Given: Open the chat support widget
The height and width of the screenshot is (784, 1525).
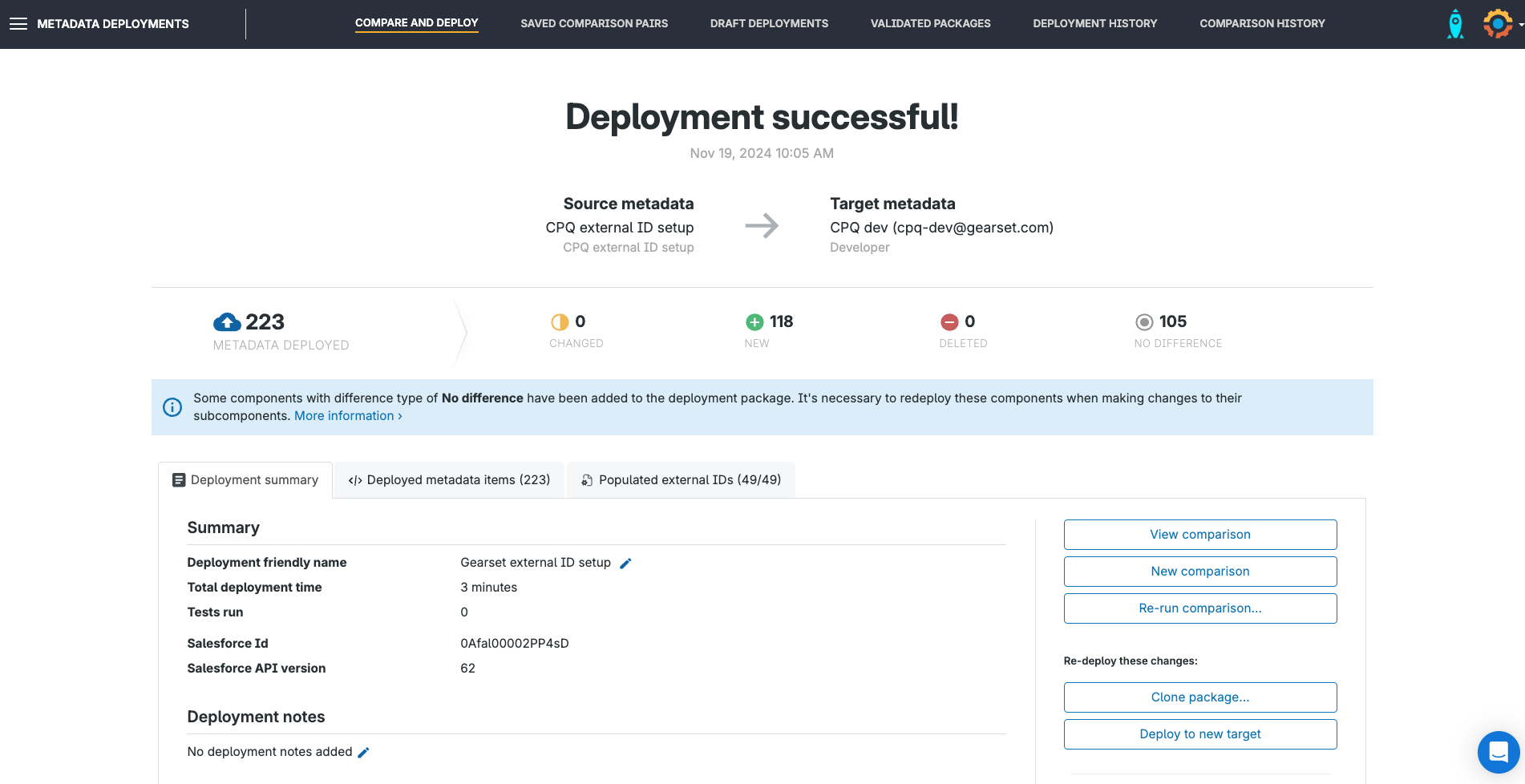Looking at the screenshot, I should [x=1498, y=752].
